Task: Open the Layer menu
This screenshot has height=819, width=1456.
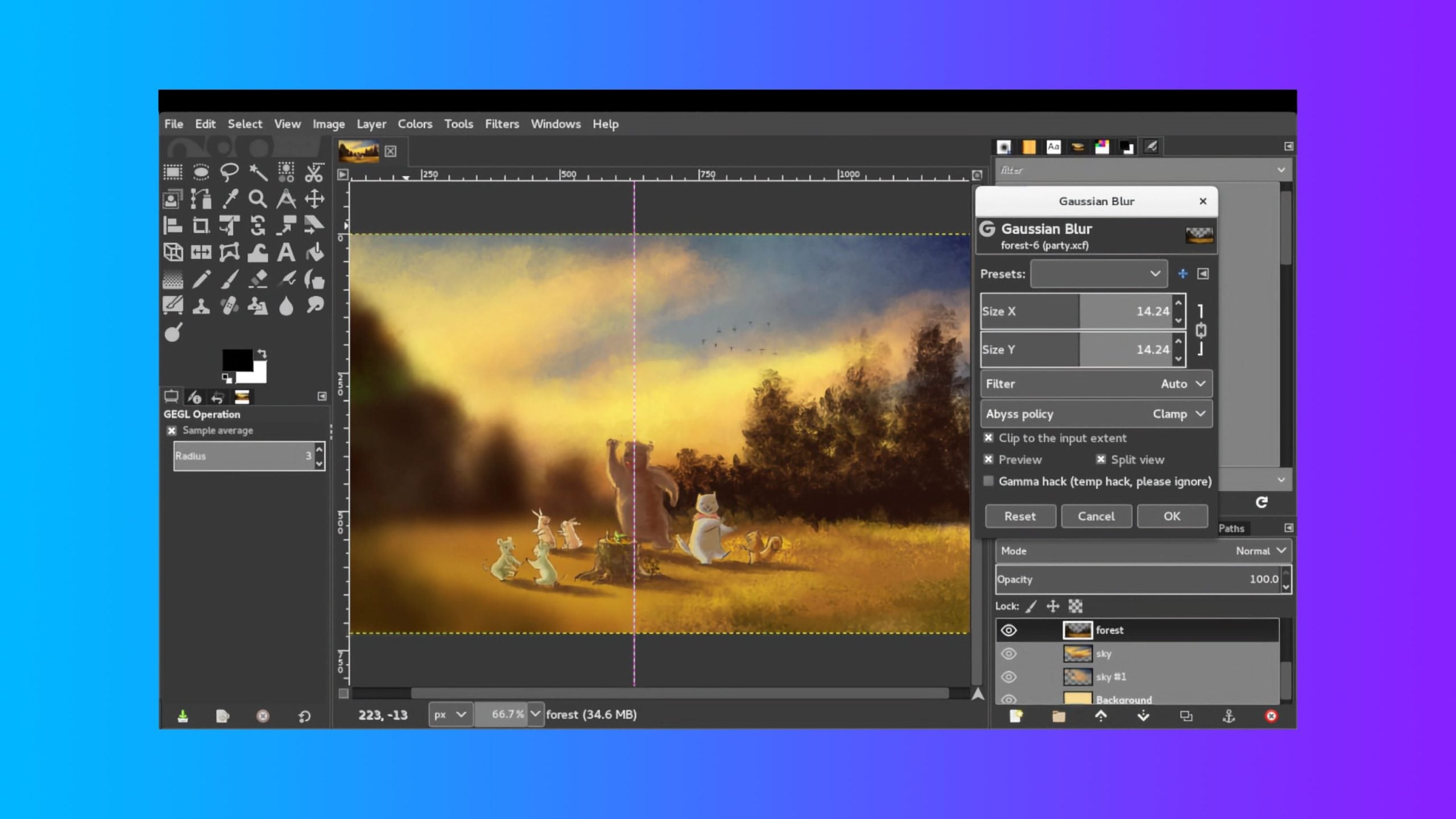Action: coord(371,124)
